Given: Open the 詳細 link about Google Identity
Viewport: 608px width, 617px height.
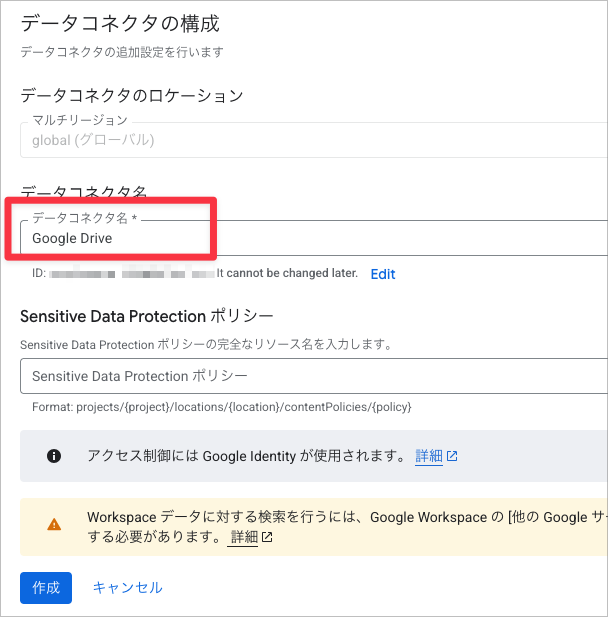Looking at the screenshot, I should 429,456.
